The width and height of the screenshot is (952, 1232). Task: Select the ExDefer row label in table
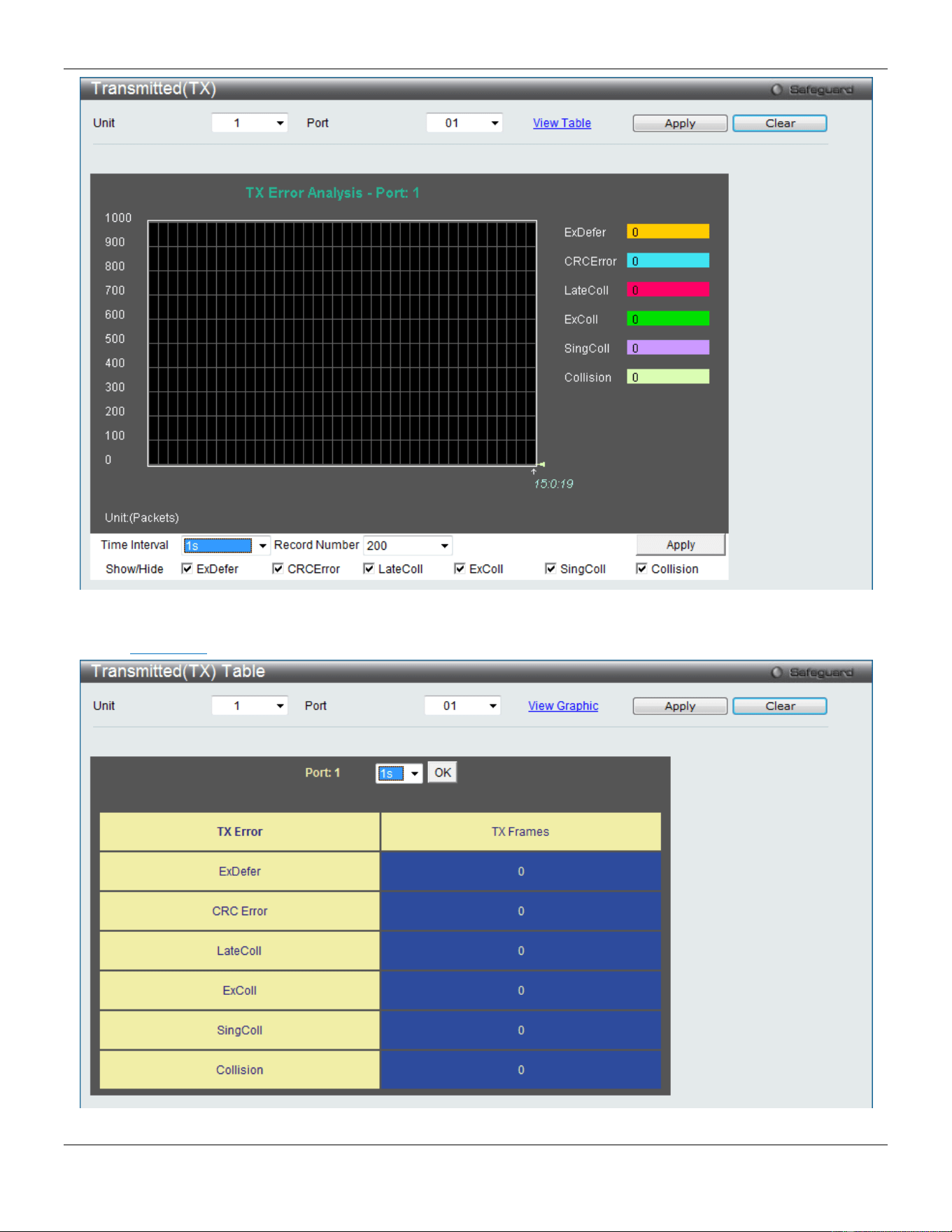[240, 871]
